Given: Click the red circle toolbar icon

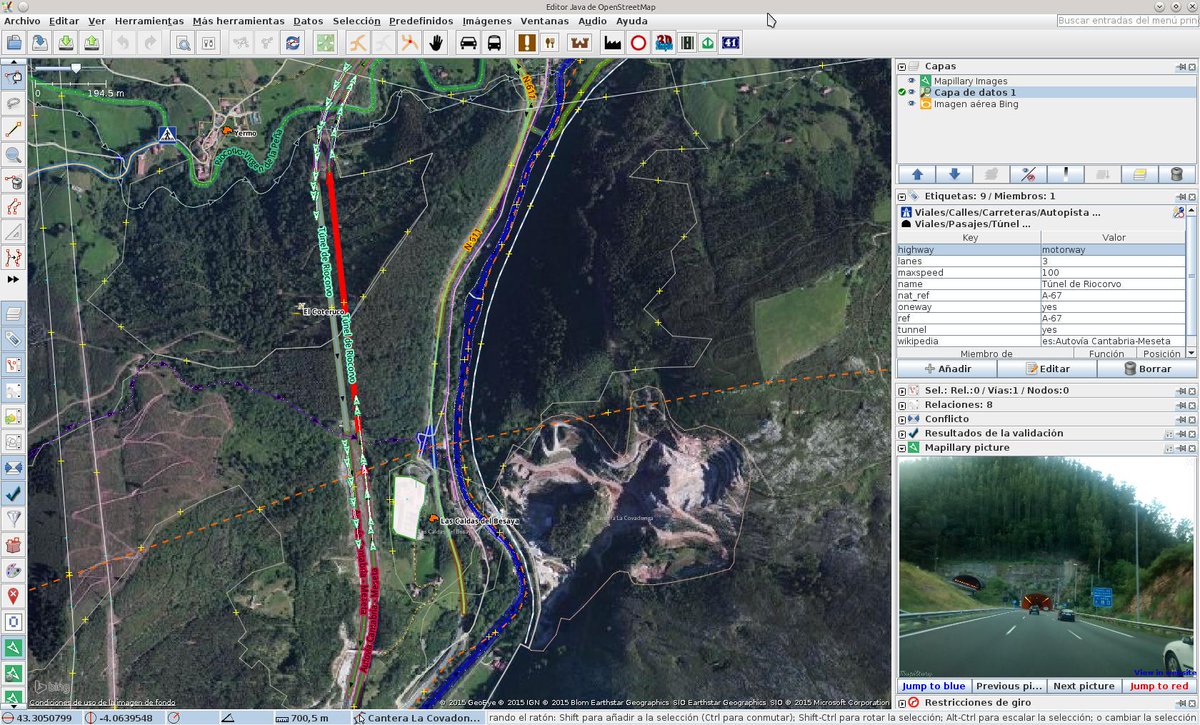Looking at the screenshot, I should [638, 43].
